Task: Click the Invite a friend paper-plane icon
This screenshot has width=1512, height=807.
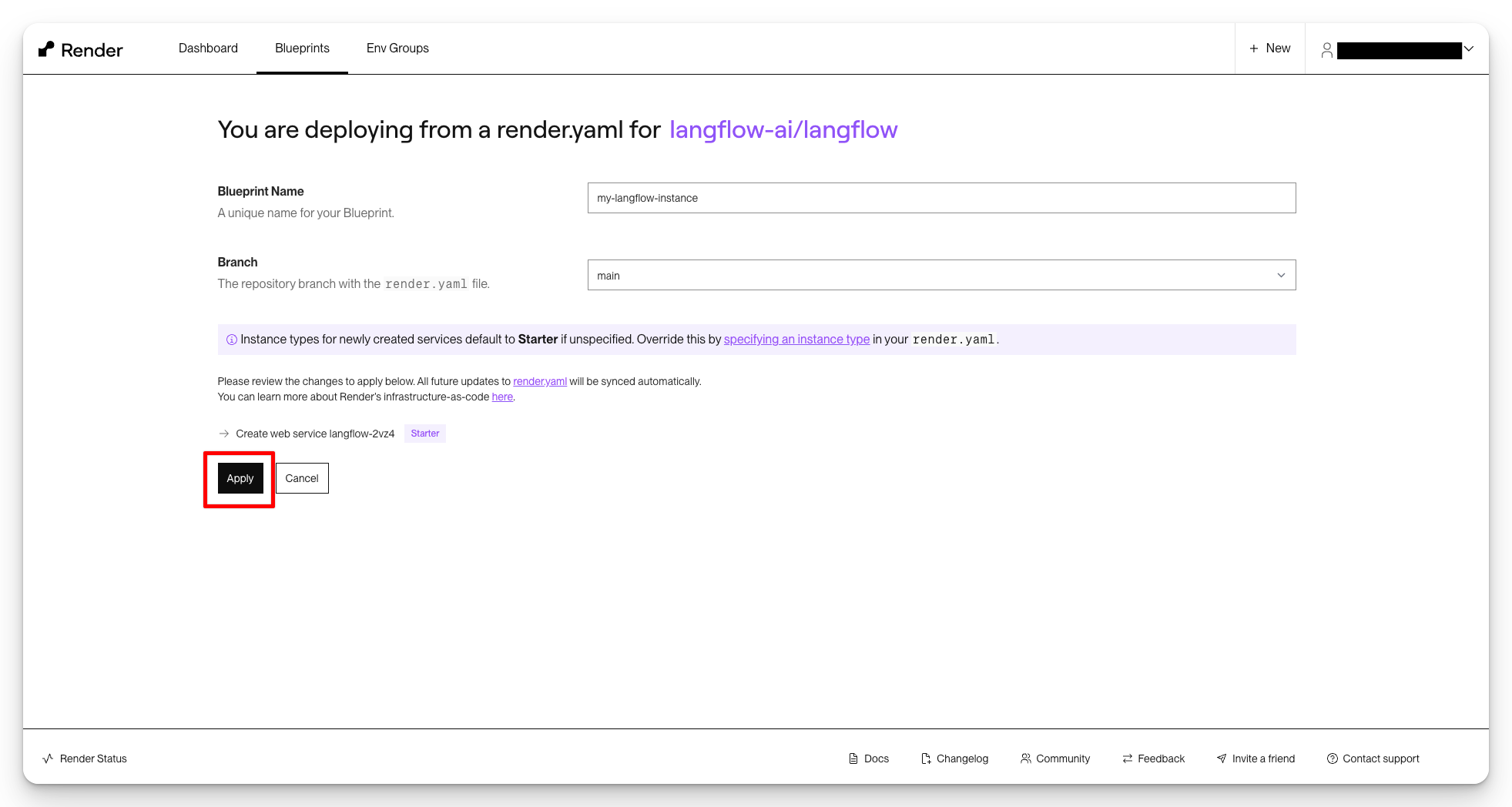Action: click(1222, 758)
